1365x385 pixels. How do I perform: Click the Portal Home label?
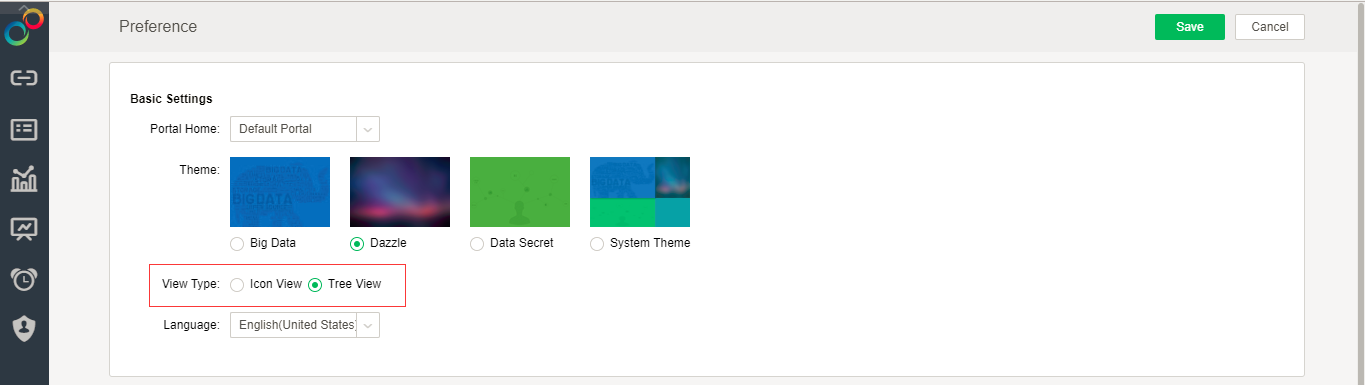pyautogui.click(x=185, y=129)
